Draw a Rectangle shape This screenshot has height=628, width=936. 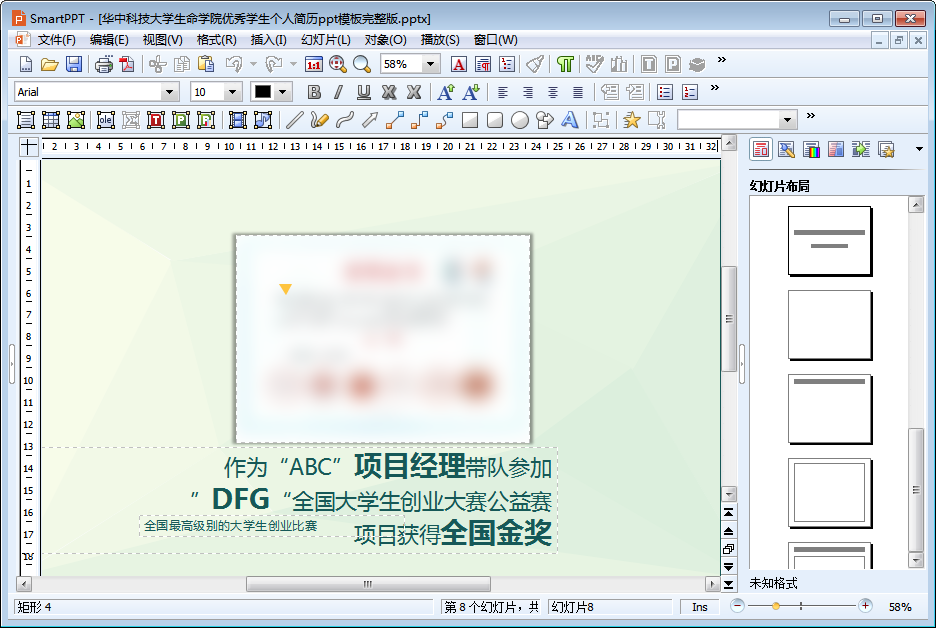pyautogui.click(x=470, y=120)
